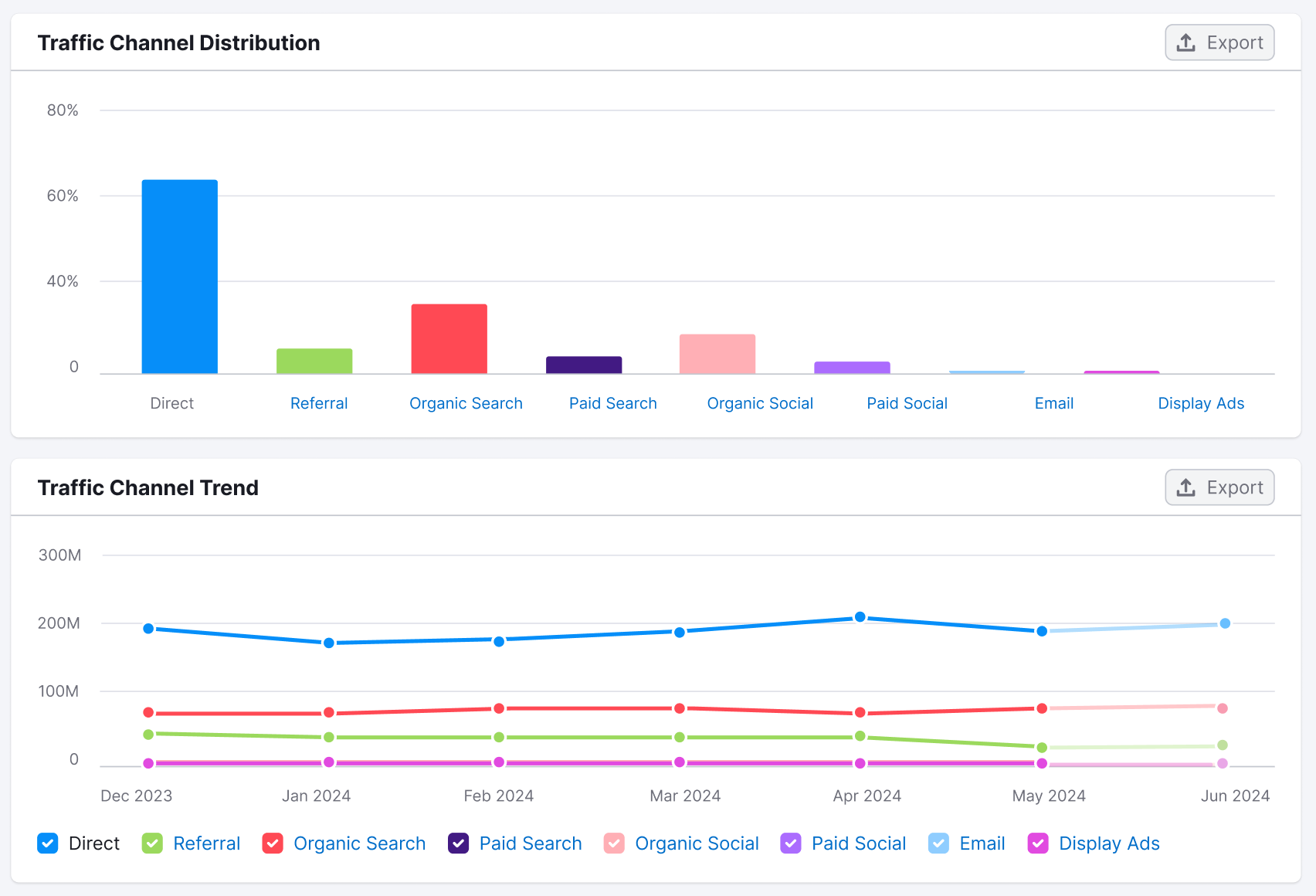This screenshot has height=896, width=1316.
Task: Click the Referral channel label link
Action: pyautogui.click(x=319, y=402)
